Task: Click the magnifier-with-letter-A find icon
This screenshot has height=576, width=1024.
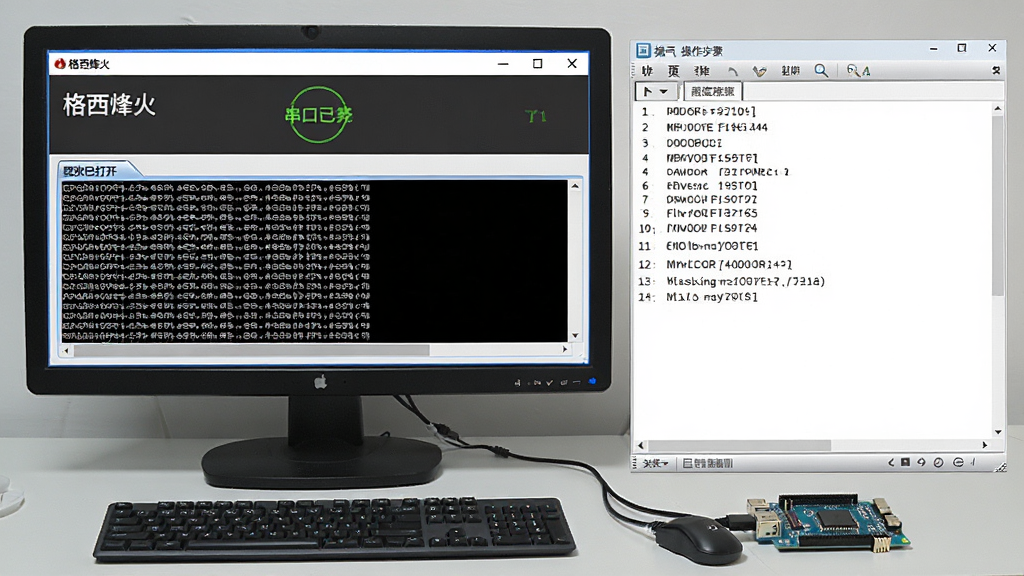Action: 858,71
